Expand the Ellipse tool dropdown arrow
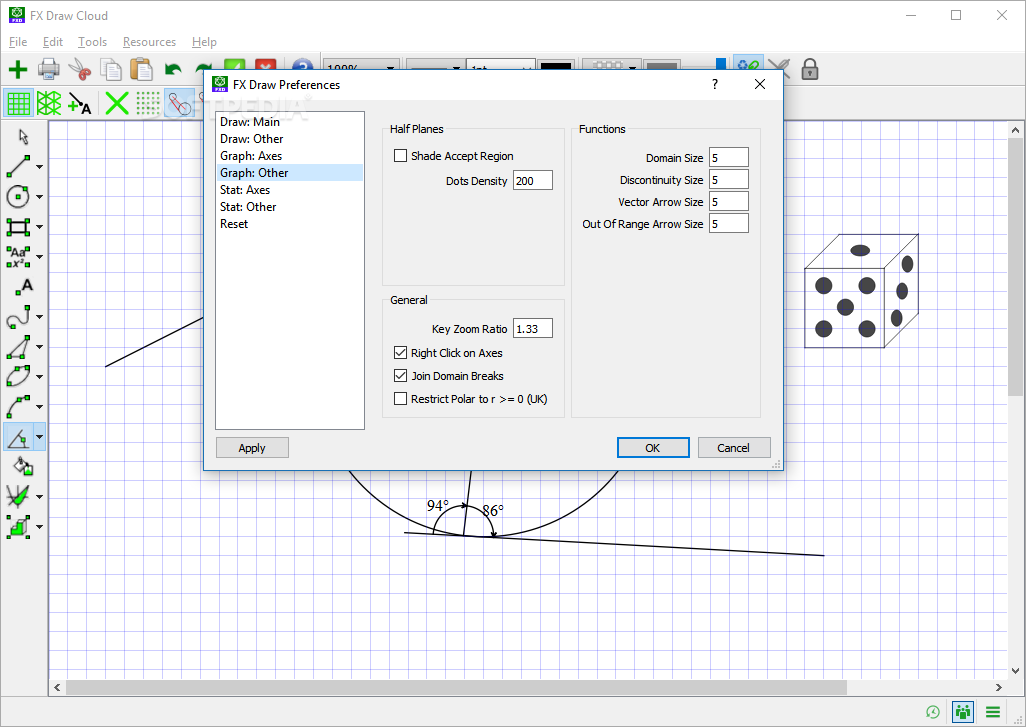The width and height of the screenshot is (1026, 727). pyautogui.click(x=39, y=377)
